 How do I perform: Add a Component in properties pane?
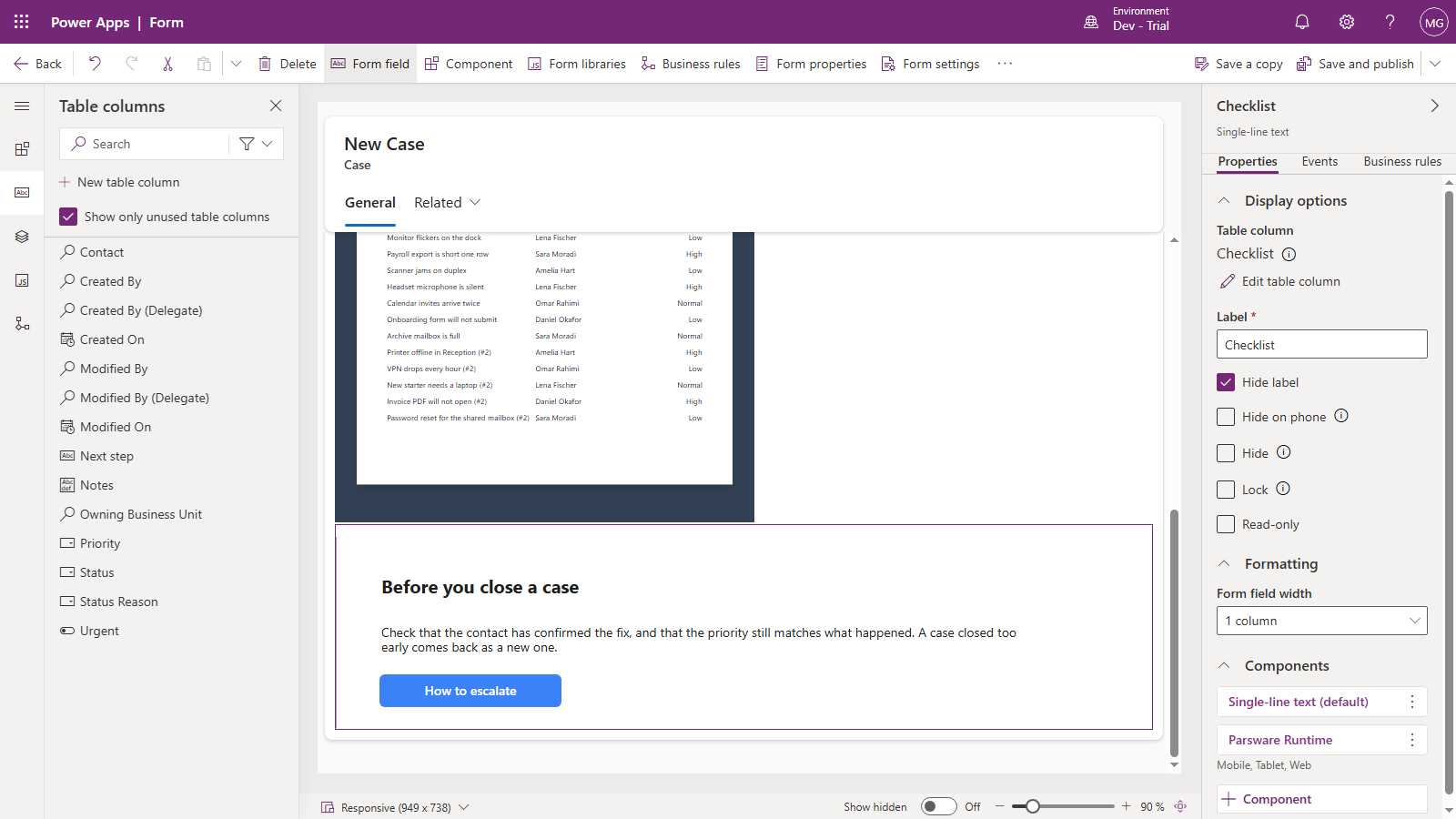click(x=1321, y=799)
